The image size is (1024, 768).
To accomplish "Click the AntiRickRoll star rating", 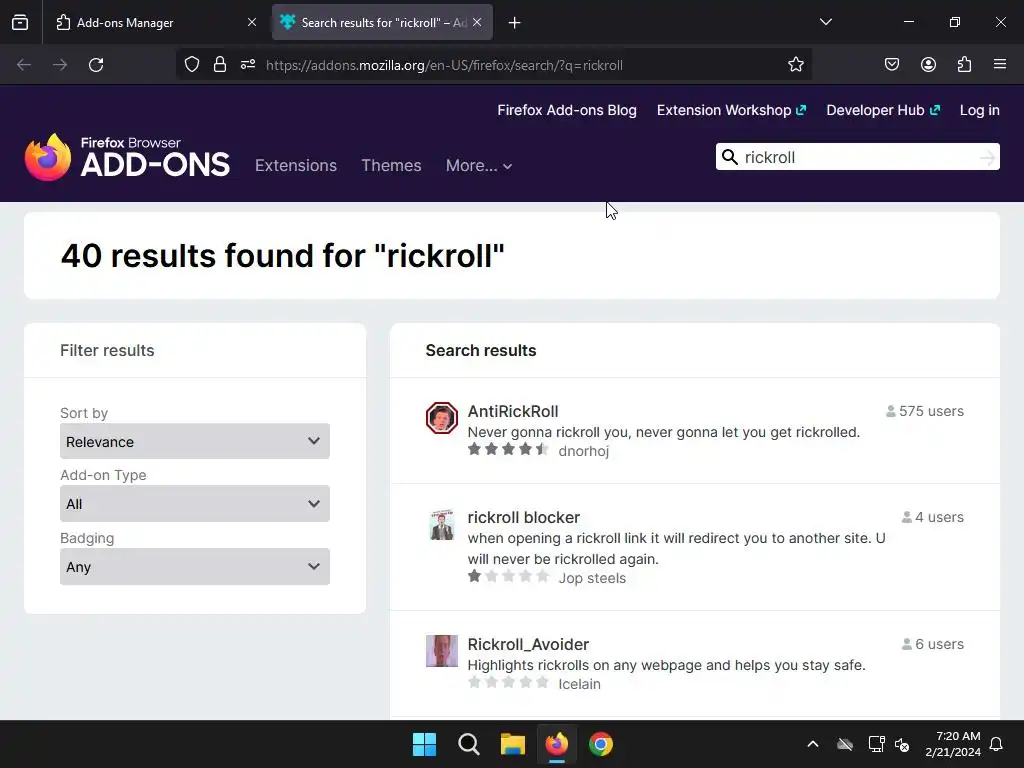I will 508,449.
